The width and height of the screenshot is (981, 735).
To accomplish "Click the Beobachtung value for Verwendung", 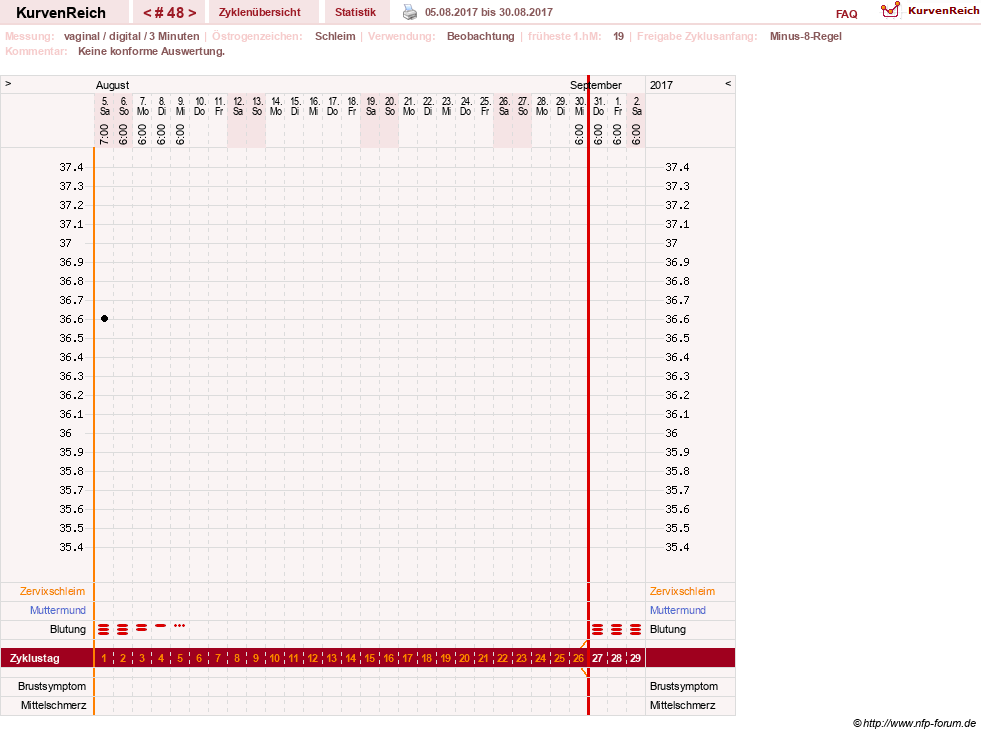I will (480, 36).
